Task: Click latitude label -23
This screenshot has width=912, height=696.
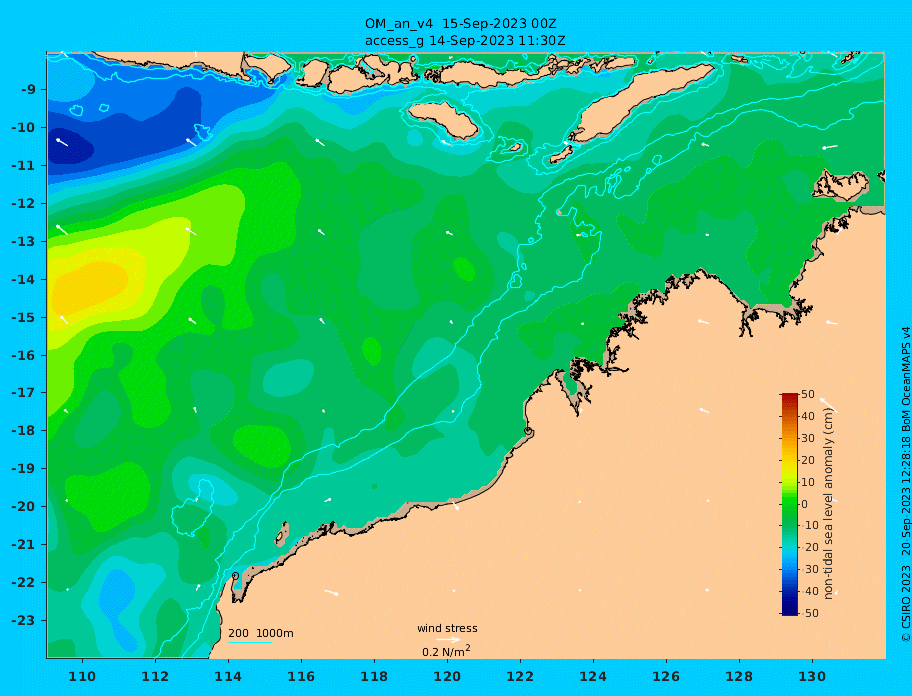Action: coord(24,620)
